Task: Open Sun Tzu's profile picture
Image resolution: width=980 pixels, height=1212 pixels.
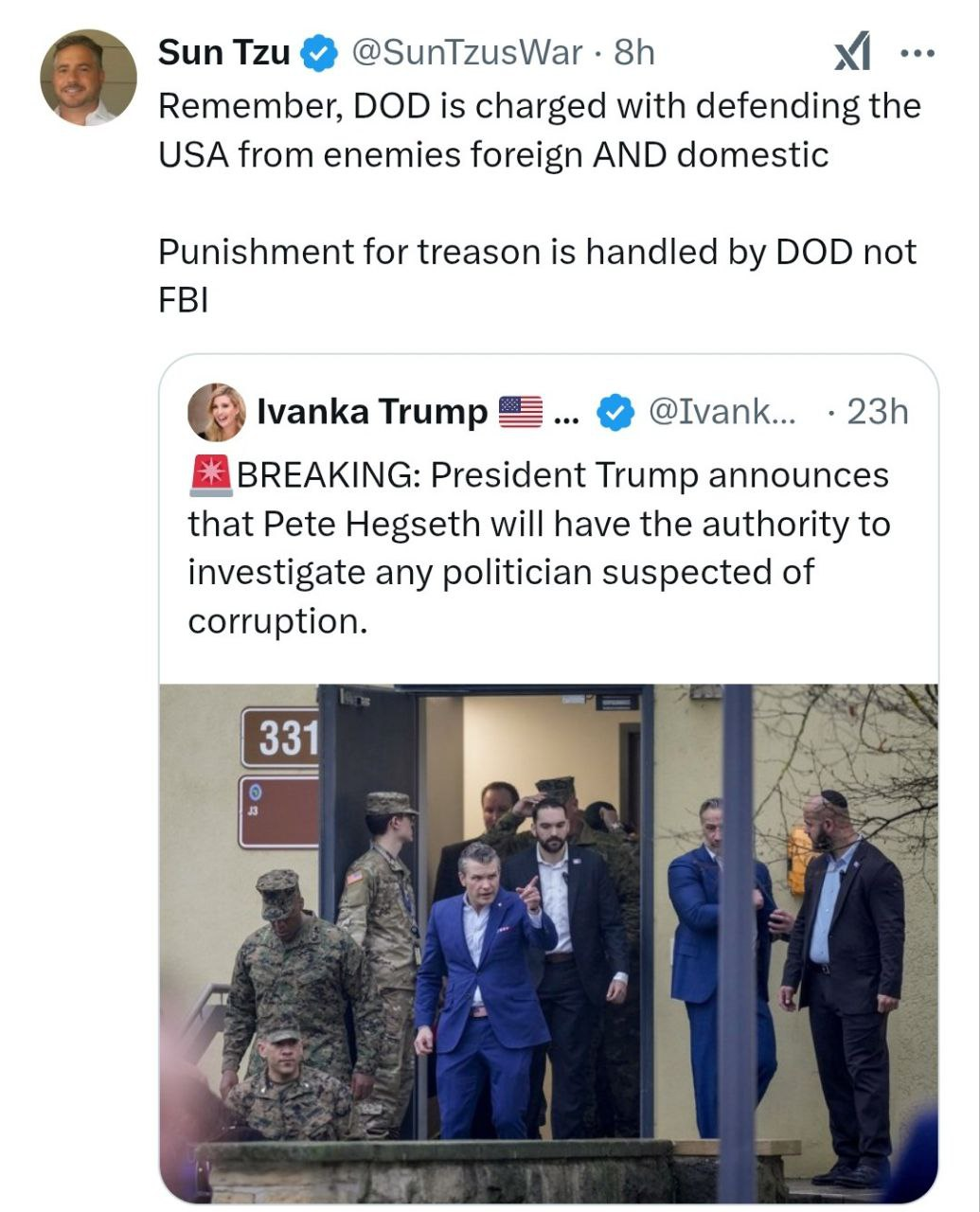Action: coord(88,78)
